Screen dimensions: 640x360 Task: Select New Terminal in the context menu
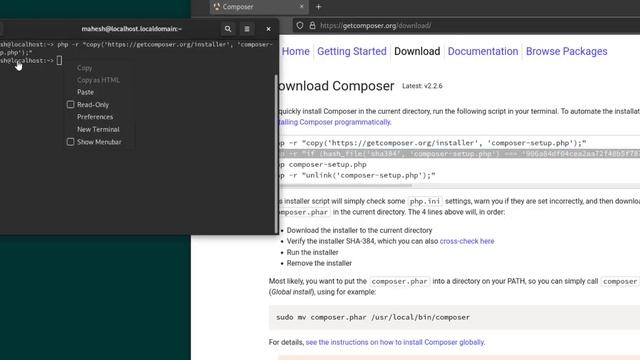pyautogui.click(x=98, y=129)
